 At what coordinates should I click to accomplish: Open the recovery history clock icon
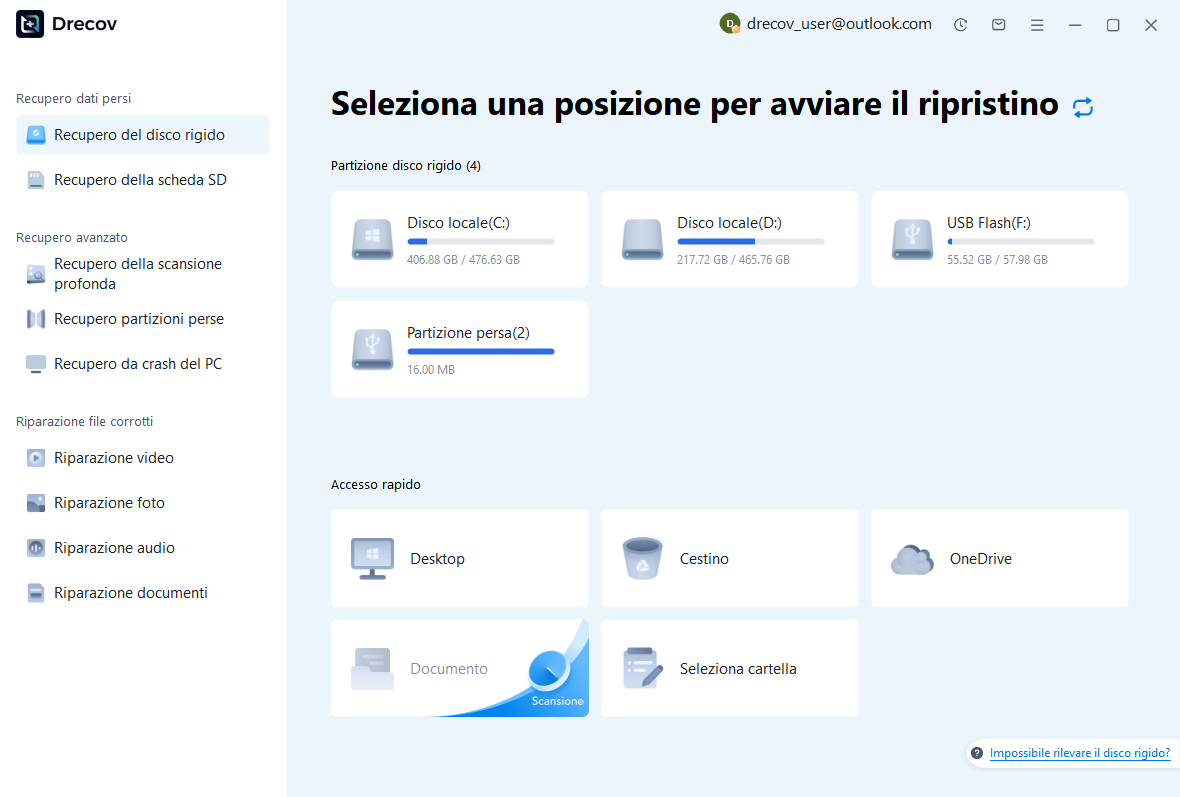coord(960,24)
